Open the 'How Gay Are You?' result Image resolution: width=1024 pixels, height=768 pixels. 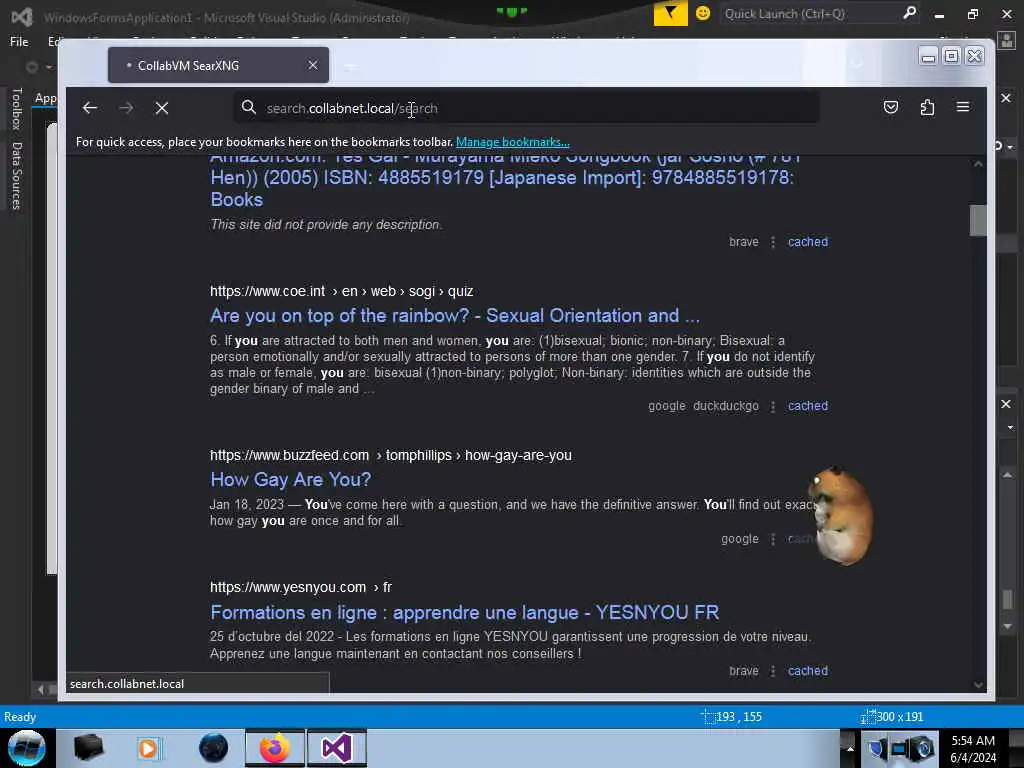291,479
